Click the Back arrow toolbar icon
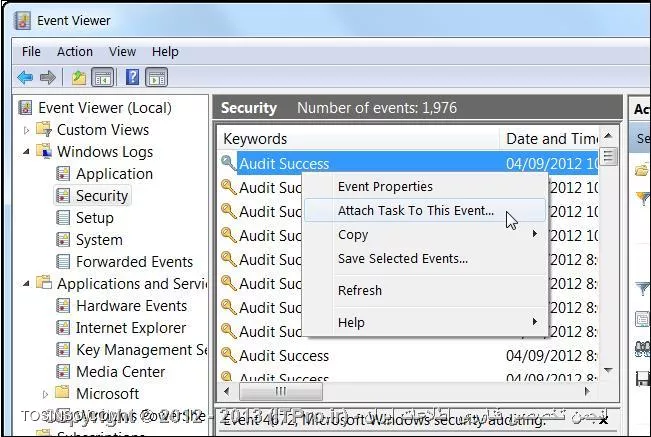Screen dimensions: 651x437 click(25, 77)
